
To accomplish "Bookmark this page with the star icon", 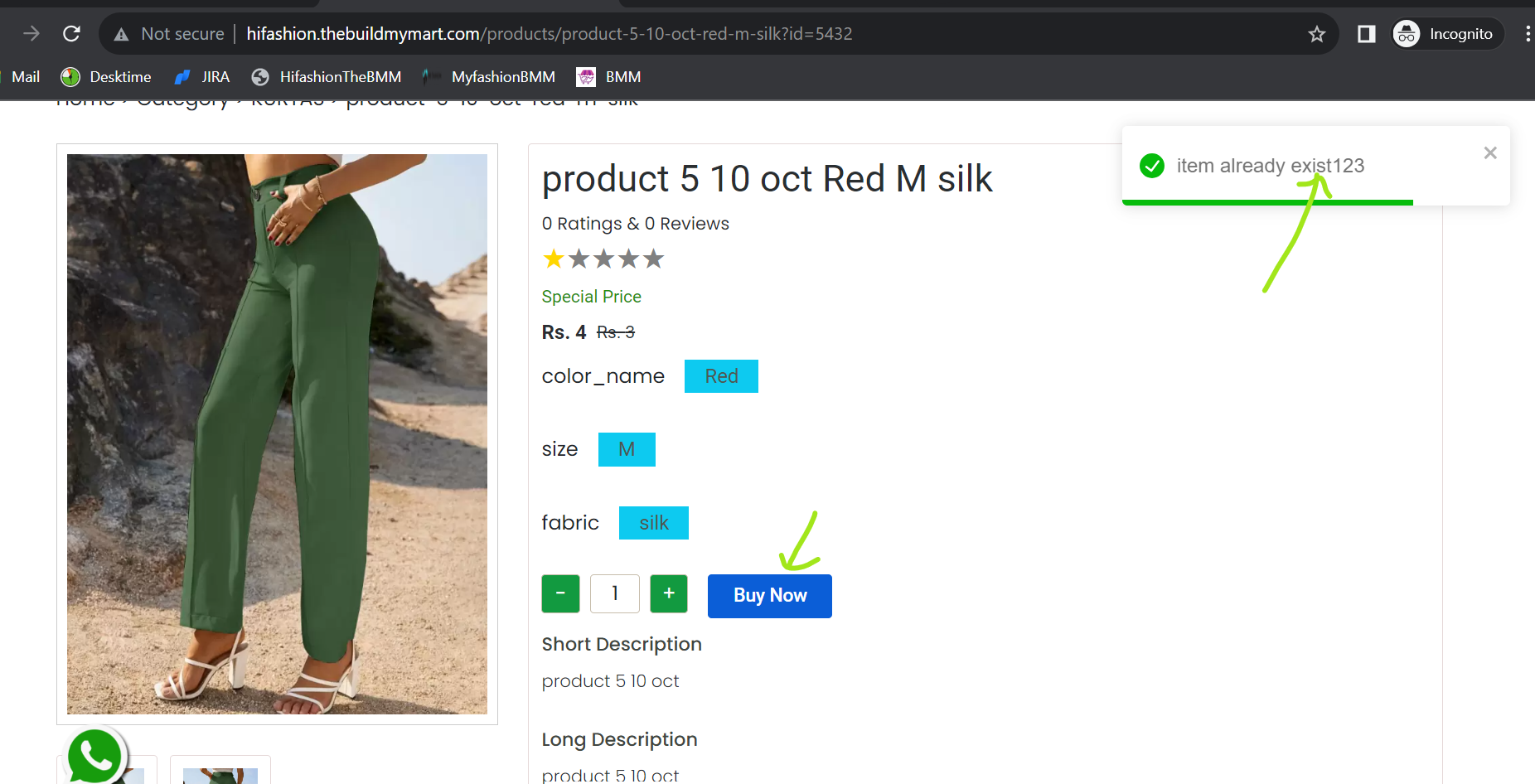I will click(x=1317, y=34).
